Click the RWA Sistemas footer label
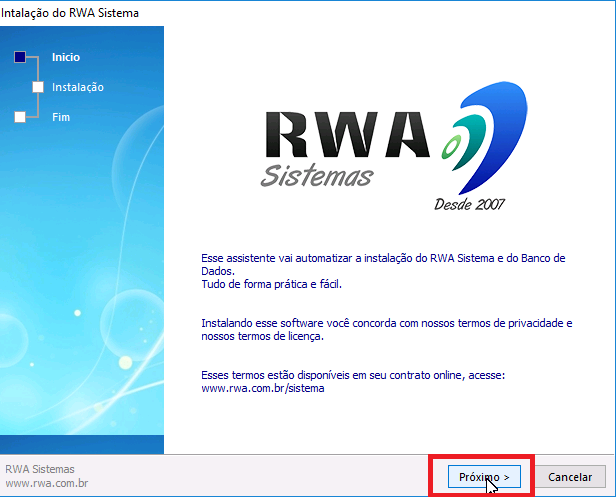 click(x=40, y=469)
